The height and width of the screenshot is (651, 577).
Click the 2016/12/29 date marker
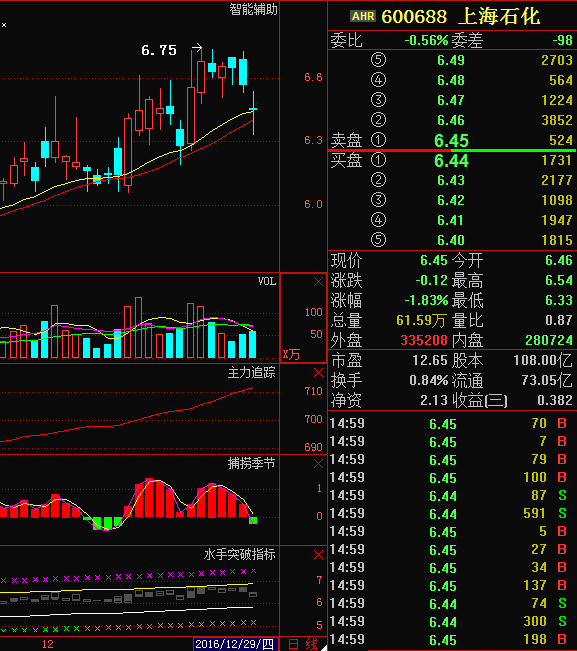coord(235,644)
